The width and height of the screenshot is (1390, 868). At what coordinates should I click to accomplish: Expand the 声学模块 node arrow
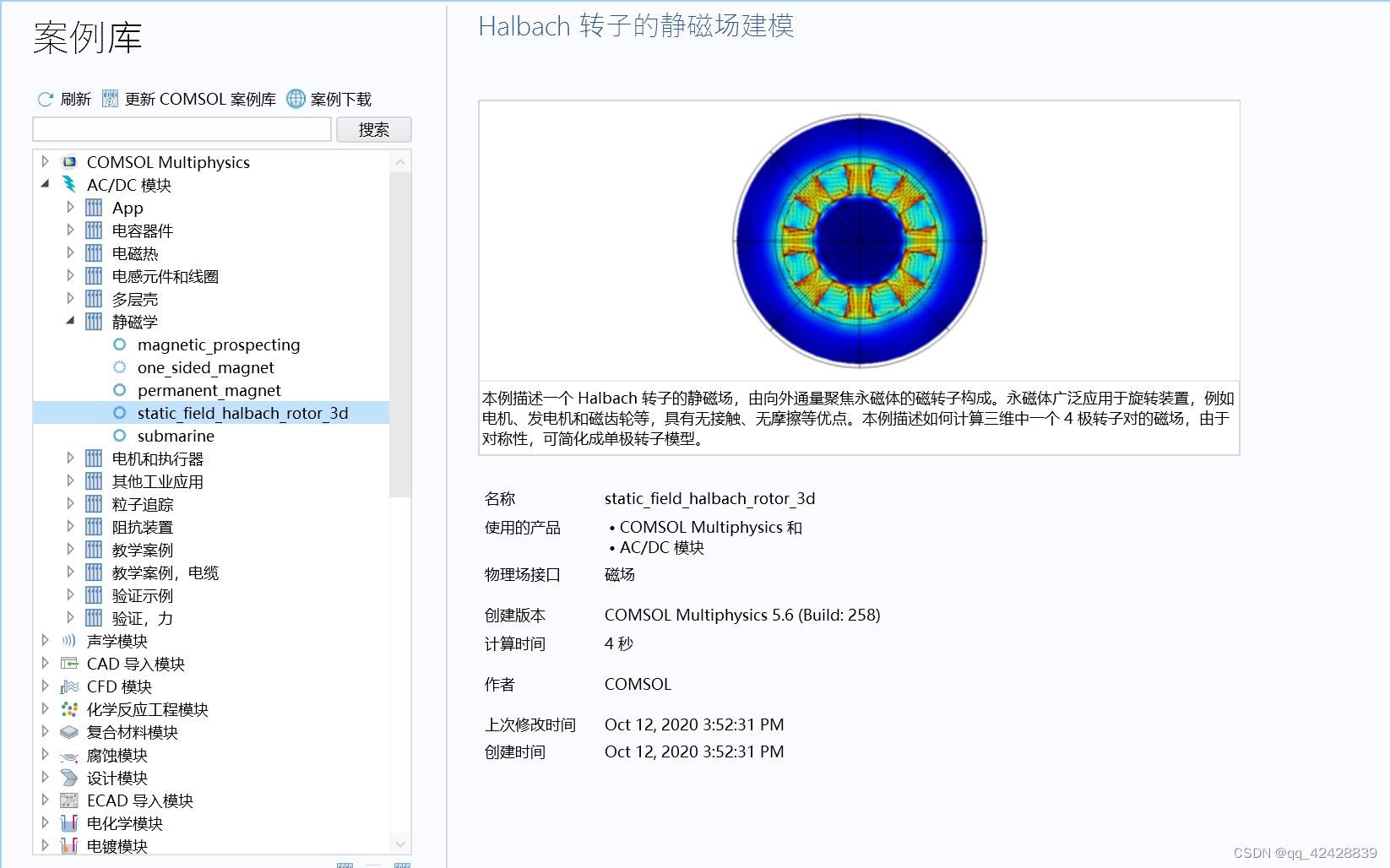click(x=46, y=640)
